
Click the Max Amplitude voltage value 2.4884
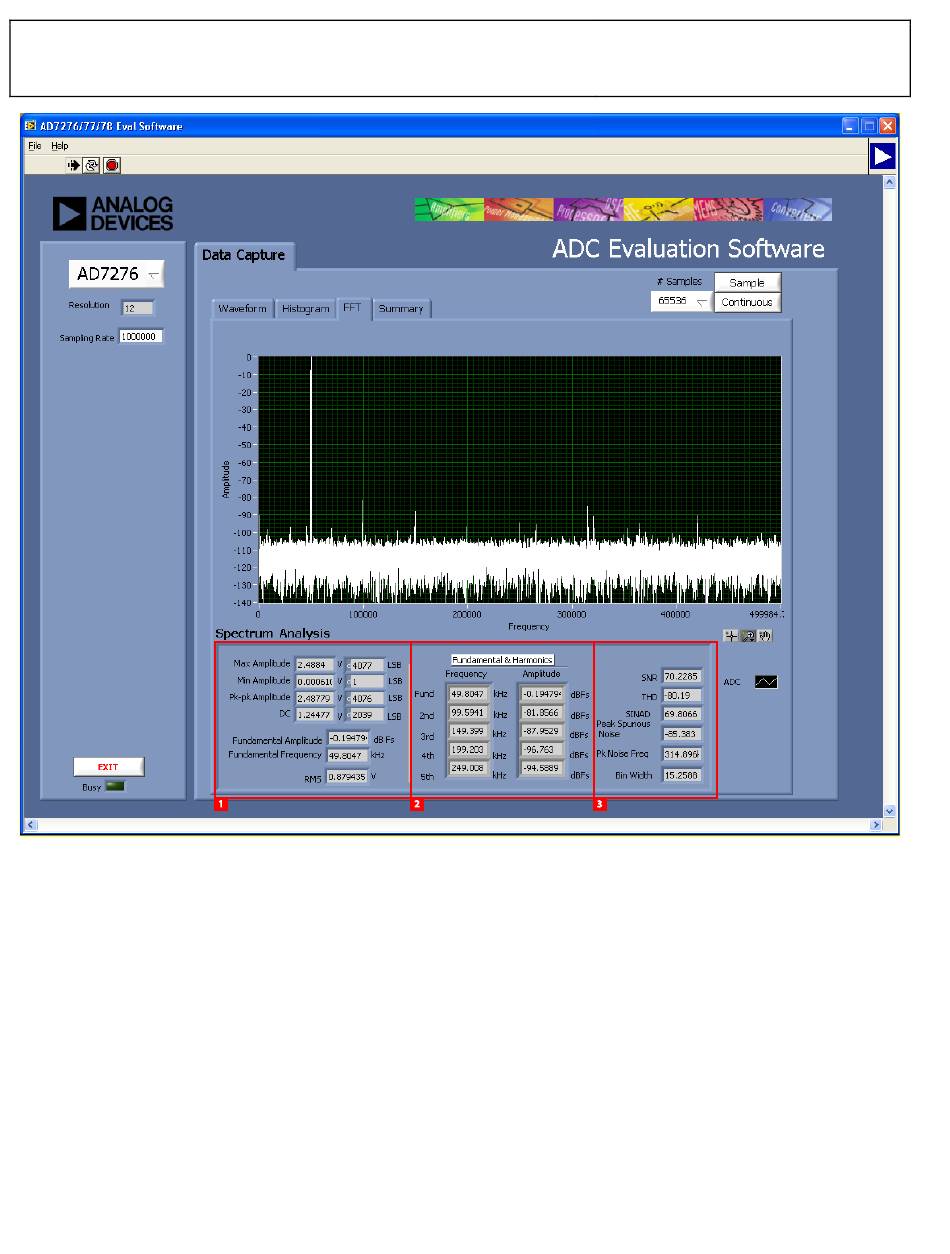(x=314, y=664)
